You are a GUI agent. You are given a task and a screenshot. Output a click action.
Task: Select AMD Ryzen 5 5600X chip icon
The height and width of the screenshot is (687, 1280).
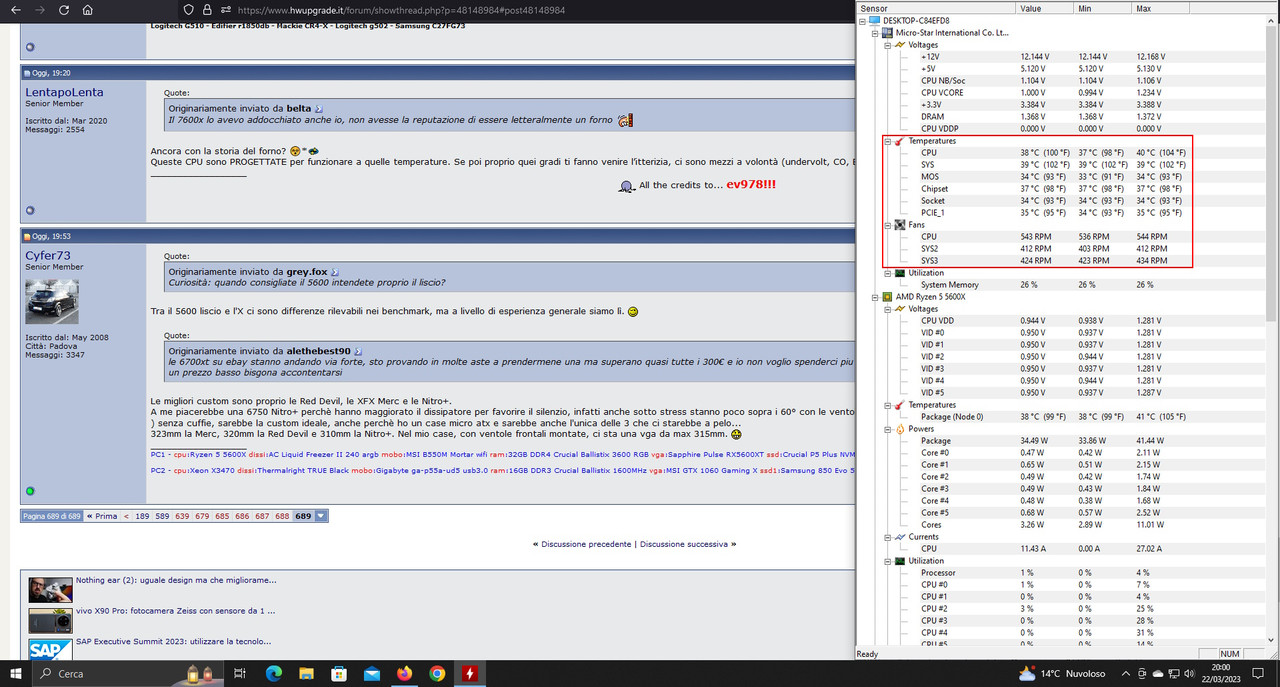click(888, 297)
